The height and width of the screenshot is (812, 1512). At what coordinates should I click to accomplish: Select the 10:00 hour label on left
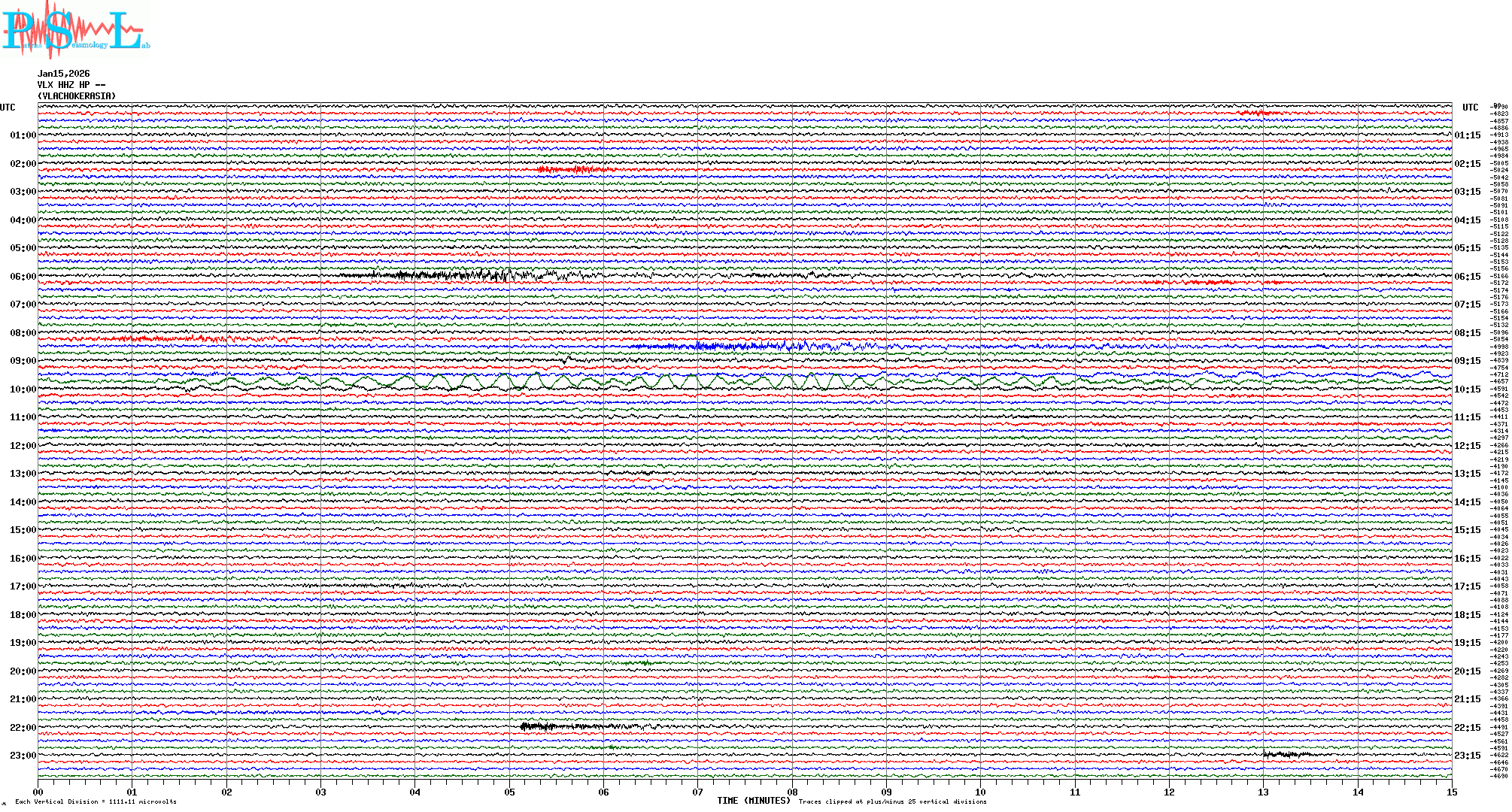(23, 389)
